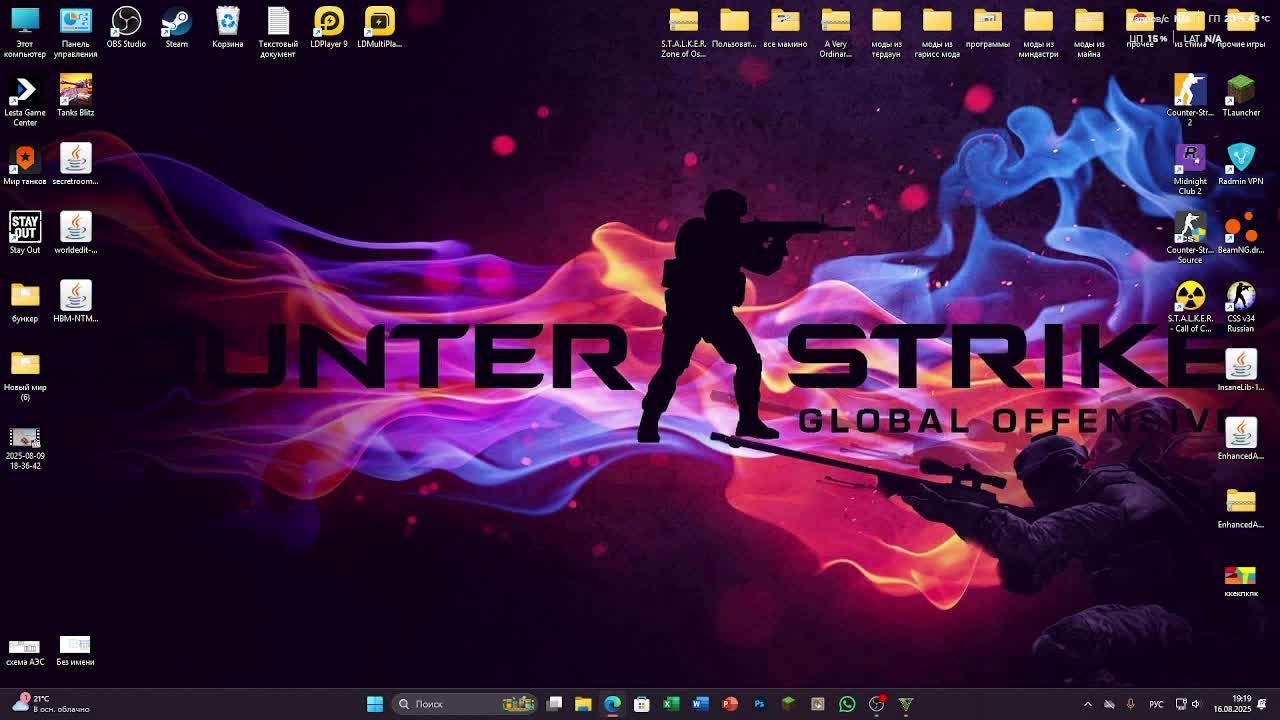The width and height of the screenshot is (1280, 720).
Task: Select the ккекпкпк desktop icon
Action: coord(1241,581)
